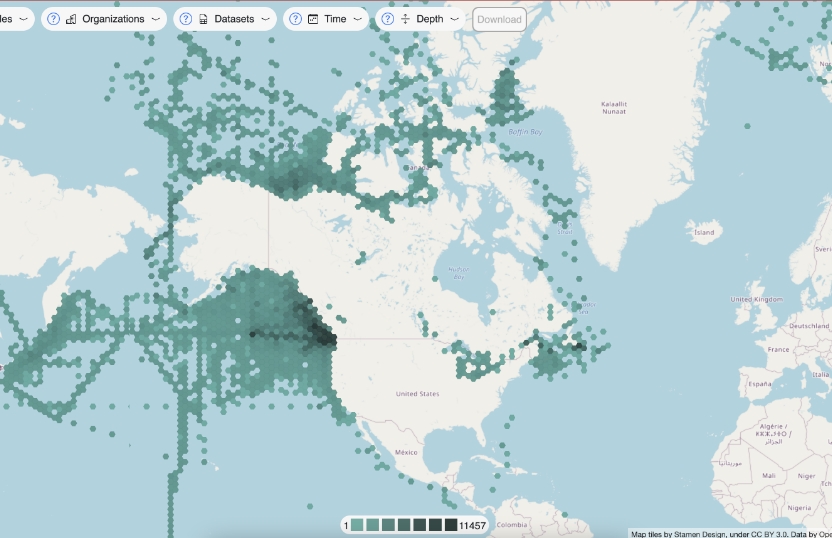Click the help icon beside Depth
The image size is (832, 538).
click(388, 19)
